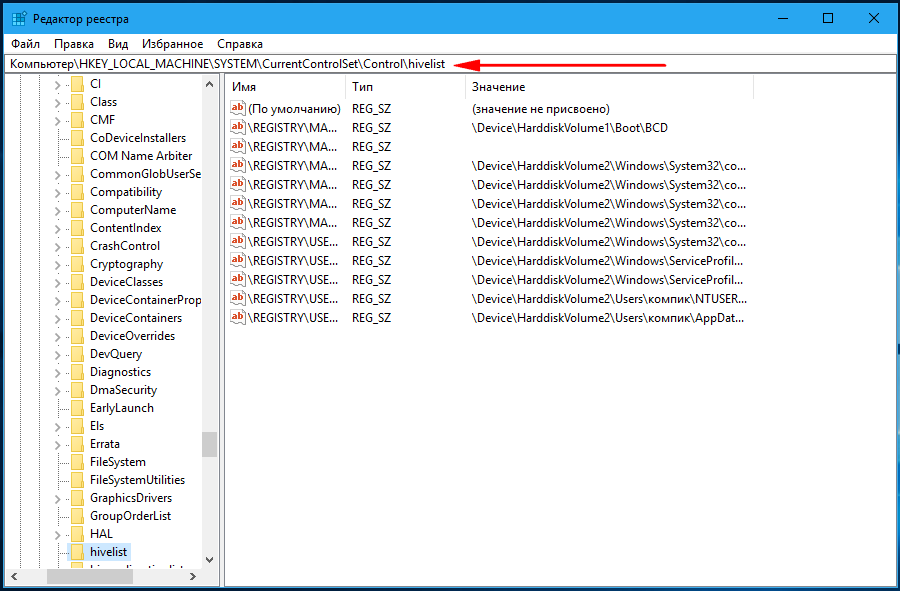This screenshot has width=900, height=591.
Task: Click the Compatibility folder icon
Action: pos(77,192)
